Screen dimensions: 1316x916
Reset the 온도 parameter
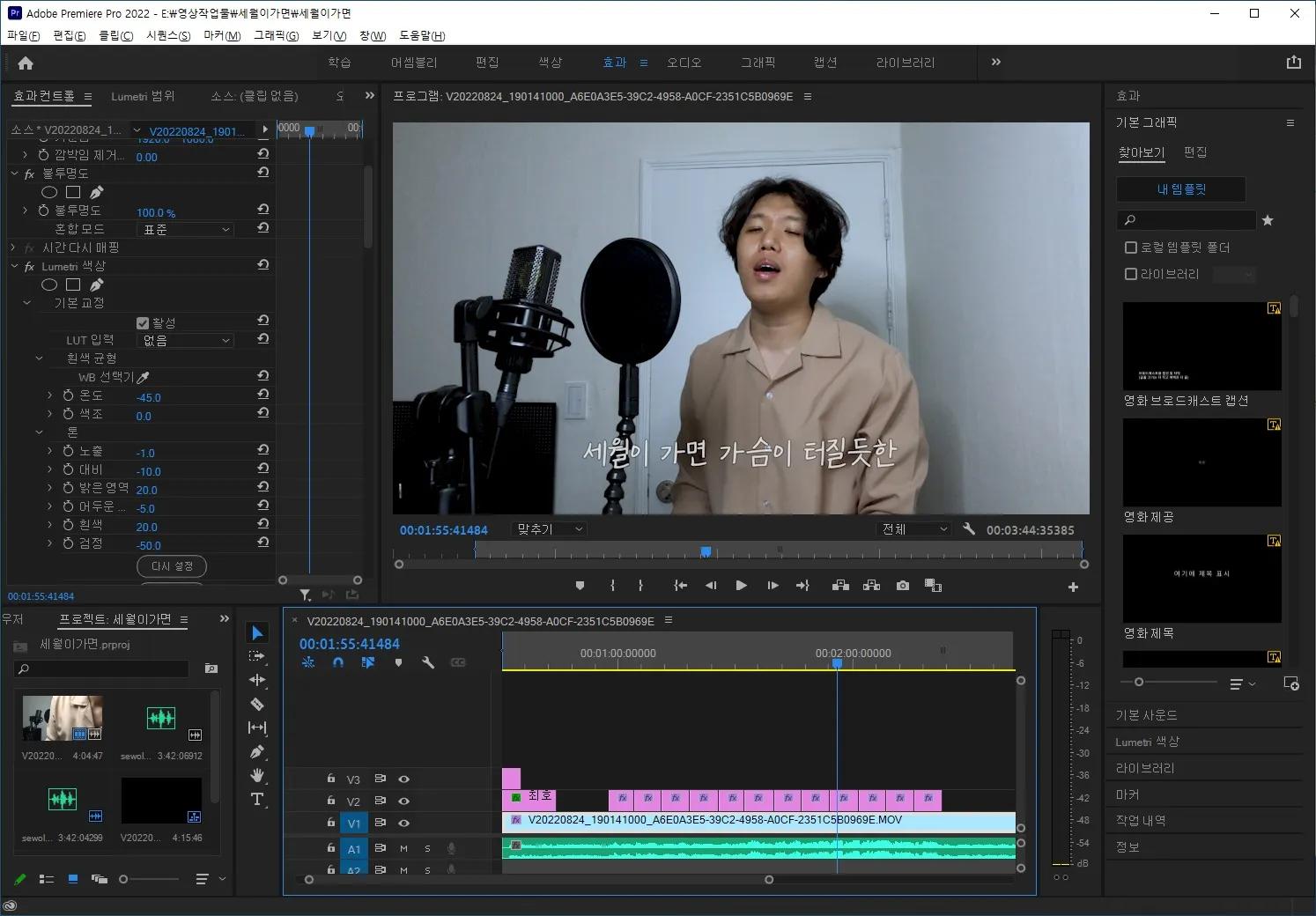pyautogui.click(x=262, y=395)
